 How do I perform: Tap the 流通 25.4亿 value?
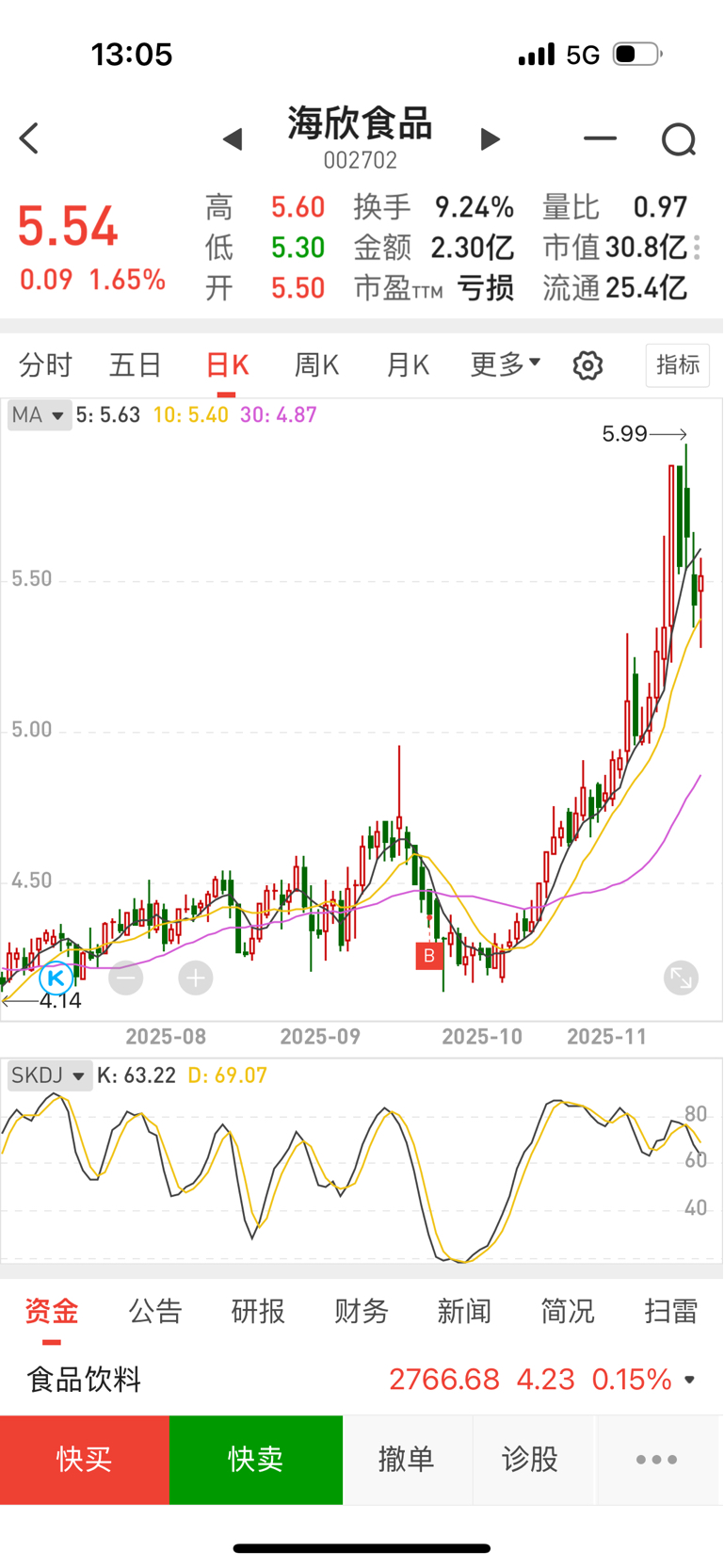[x=646, y=288]
